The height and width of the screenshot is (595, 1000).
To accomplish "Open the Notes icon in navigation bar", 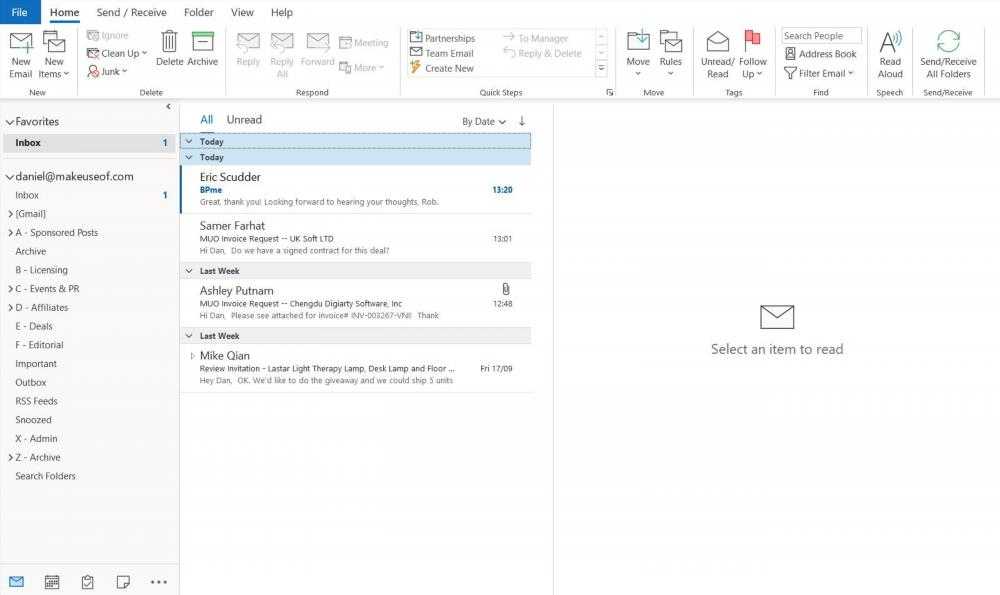I will pyautogui.click(x=123, y=581).
